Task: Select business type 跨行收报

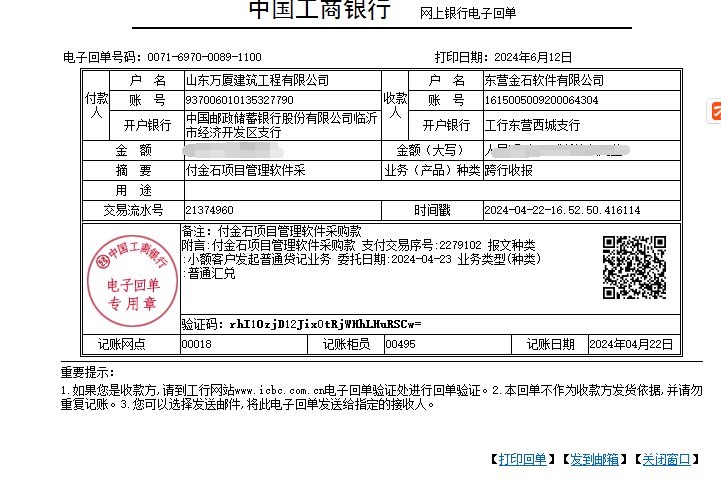Action: [509, 171]
